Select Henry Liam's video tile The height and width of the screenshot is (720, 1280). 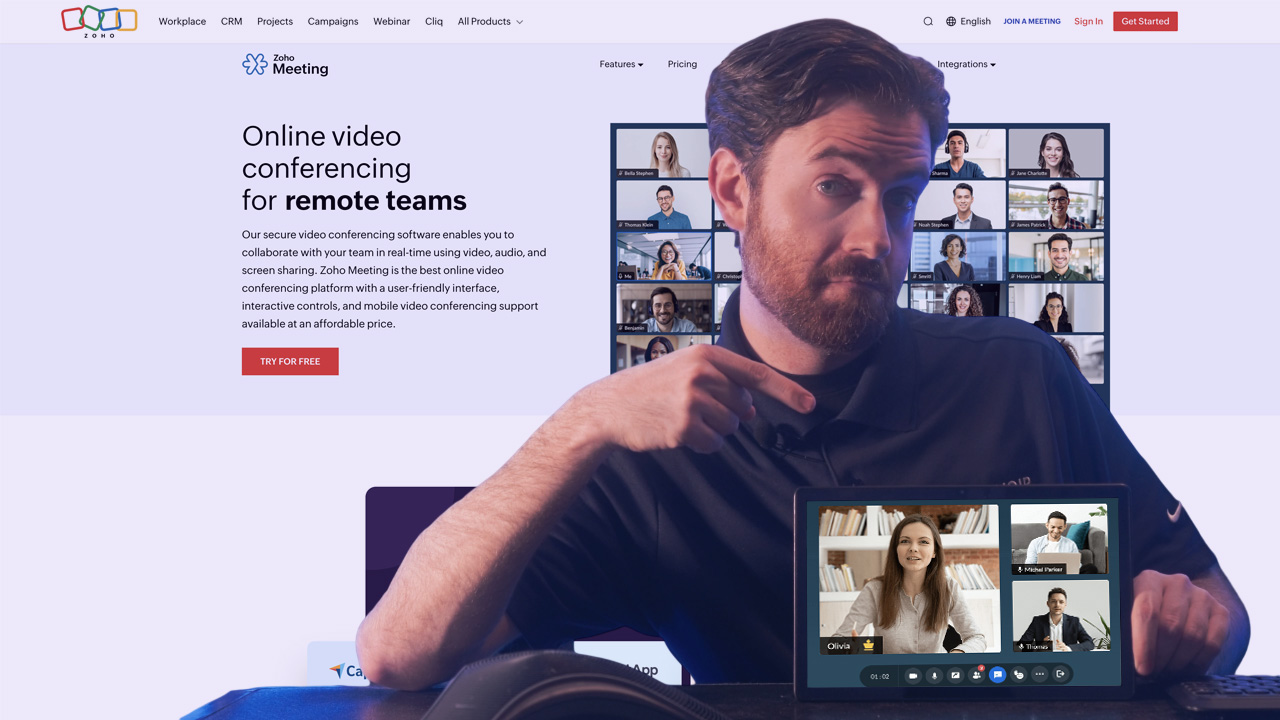(1056, 257)
